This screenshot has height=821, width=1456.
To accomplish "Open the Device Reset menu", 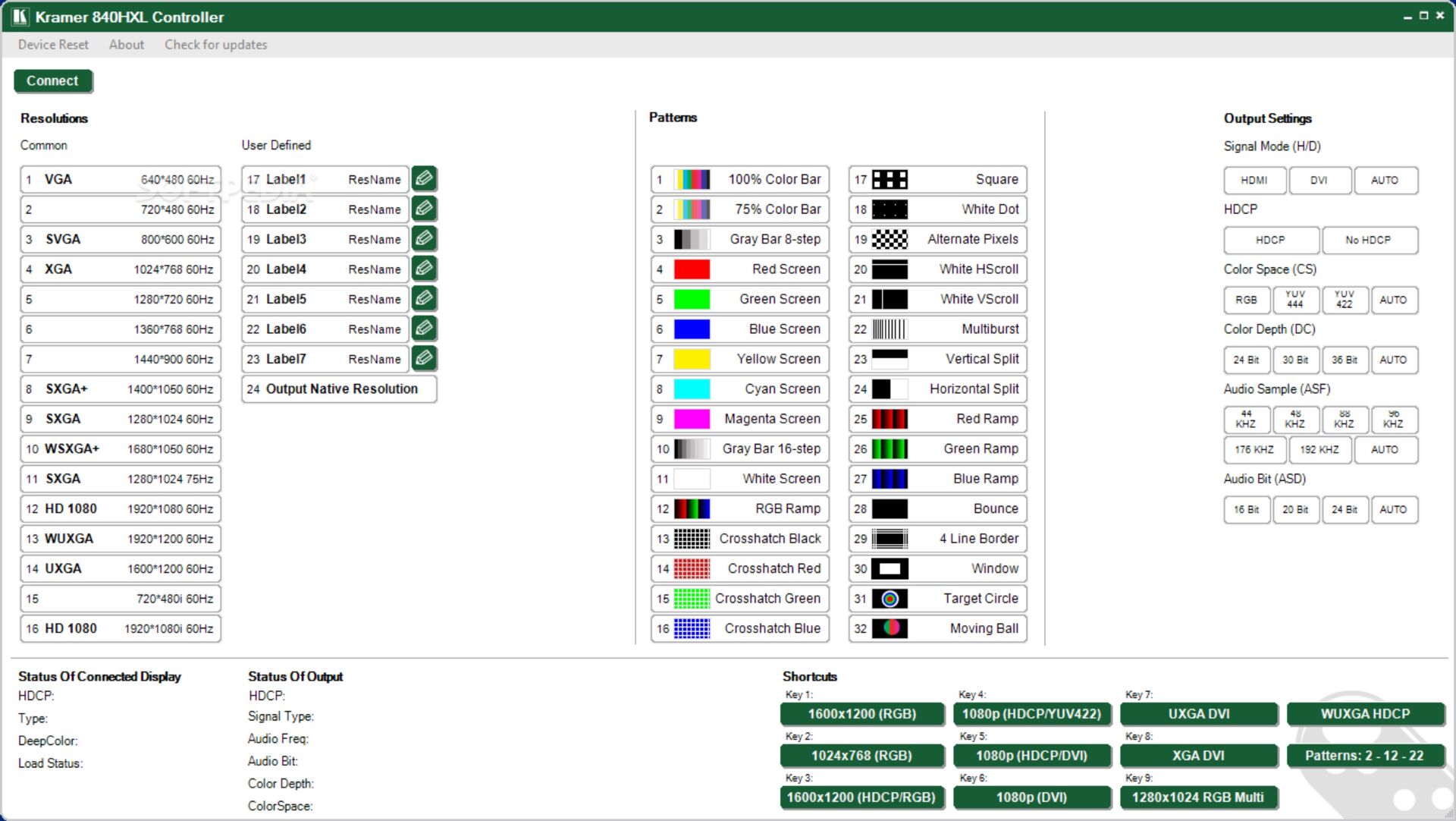I will click(53, 45).
